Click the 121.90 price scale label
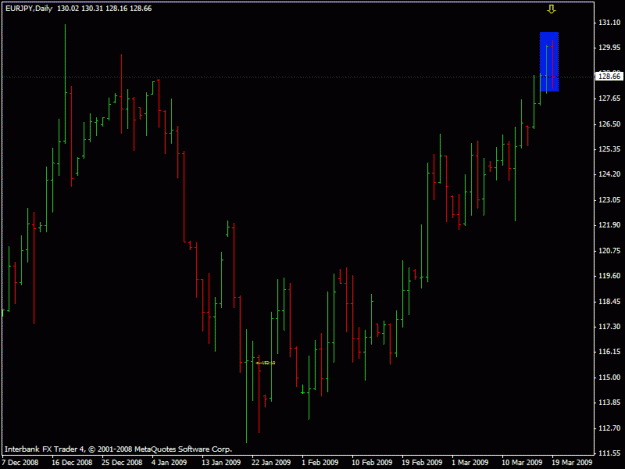Viewport: 625px width, 469px height. pyautogui.click(x=609, y=226)
